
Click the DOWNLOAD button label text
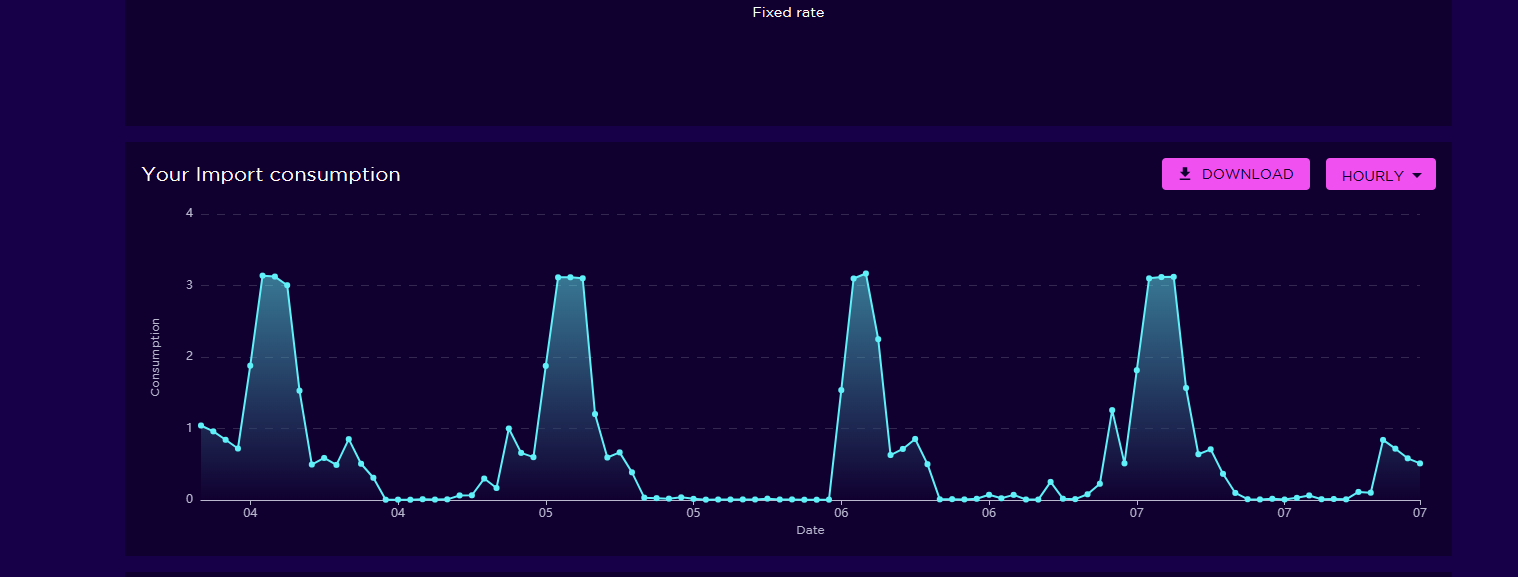[x=1247, y=174]
